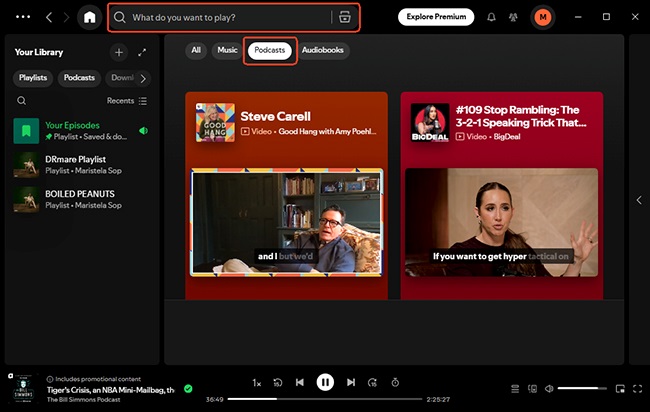The image size is (650, 412).
Task: Open the Steve Carell episode title
Action: click(276, 116)
